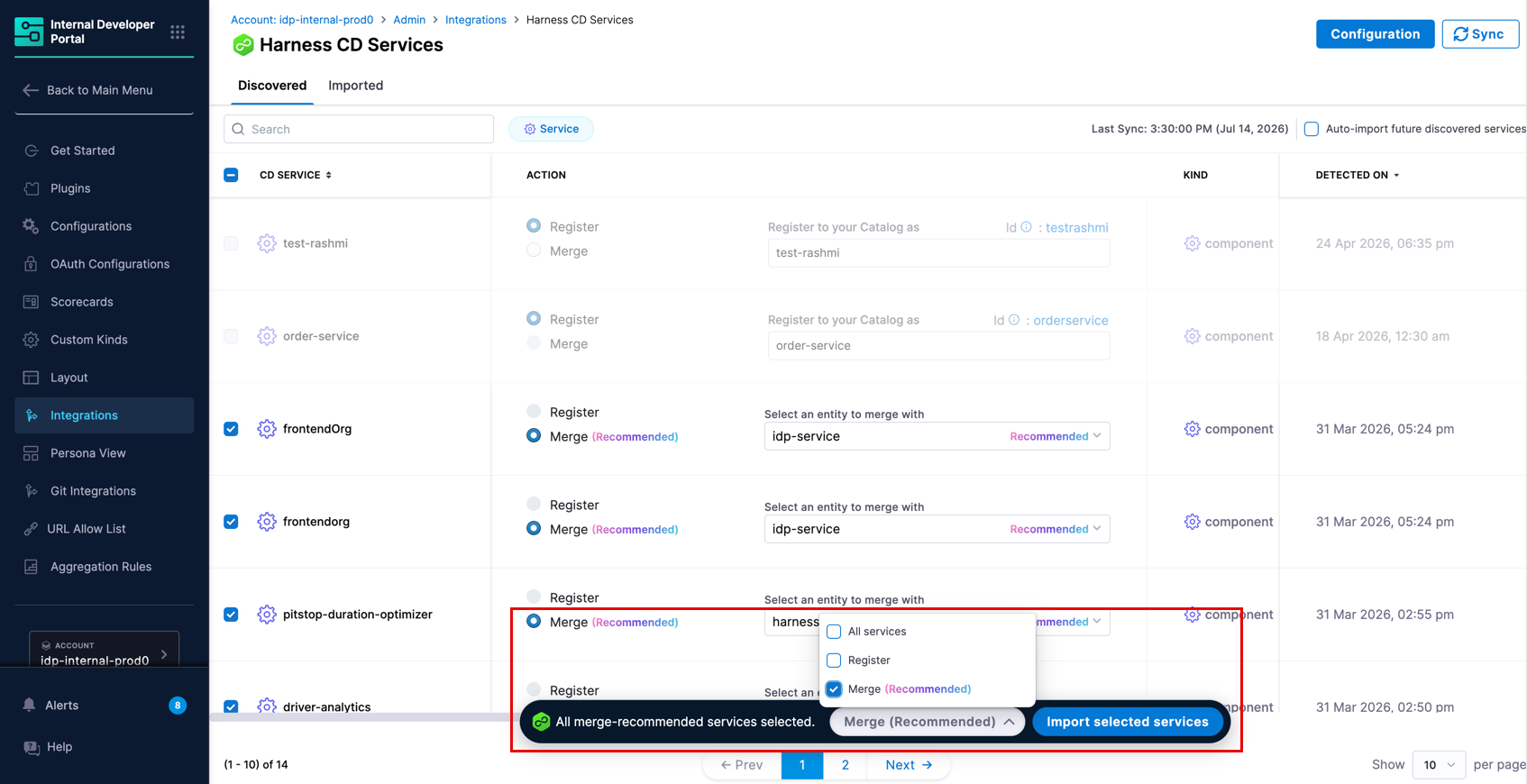The height and width of the screenshot is (784, 1527).
Task: Click the Search input field
Action: [x=359, y=129]
